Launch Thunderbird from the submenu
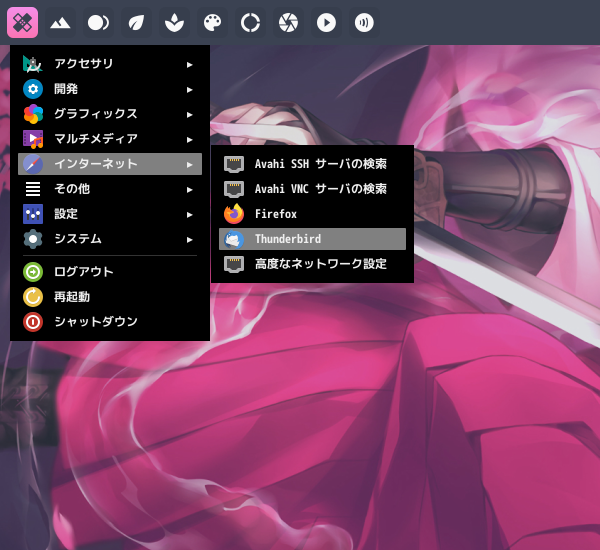The image size is (600, 550). pos(312,239)
